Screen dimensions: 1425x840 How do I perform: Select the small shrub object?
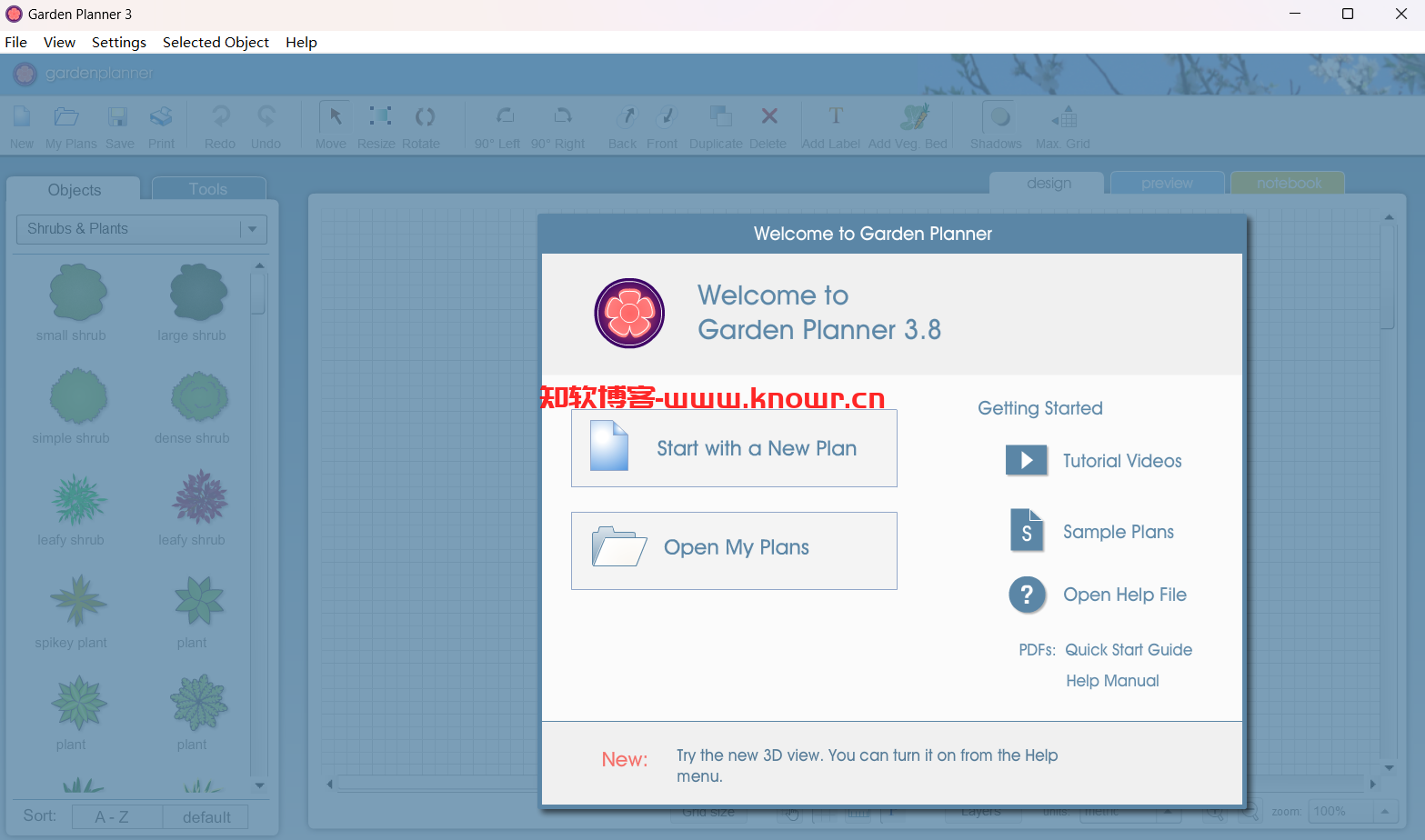(76, 293)
